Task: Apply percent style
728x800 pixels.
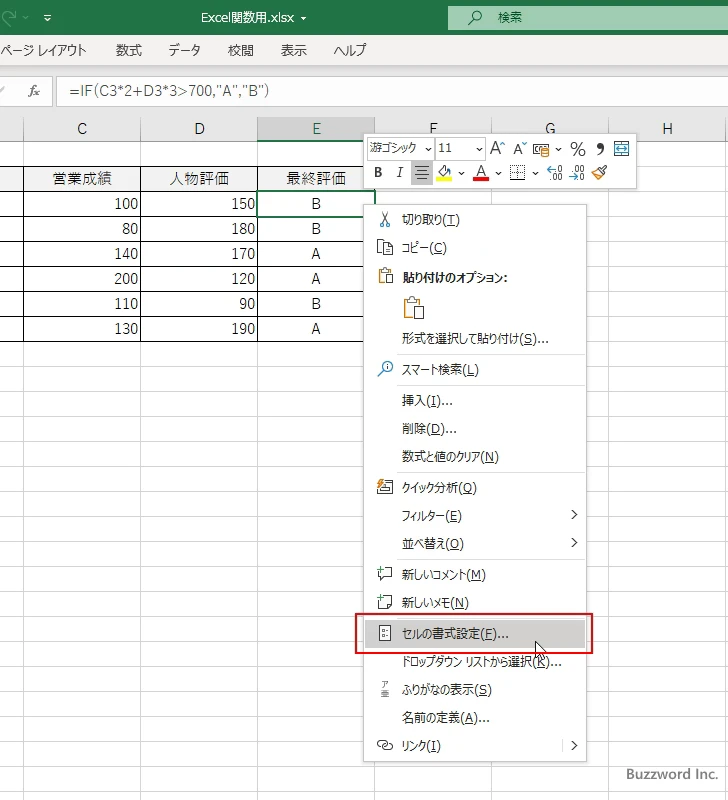Action: (x=578, y=149)
